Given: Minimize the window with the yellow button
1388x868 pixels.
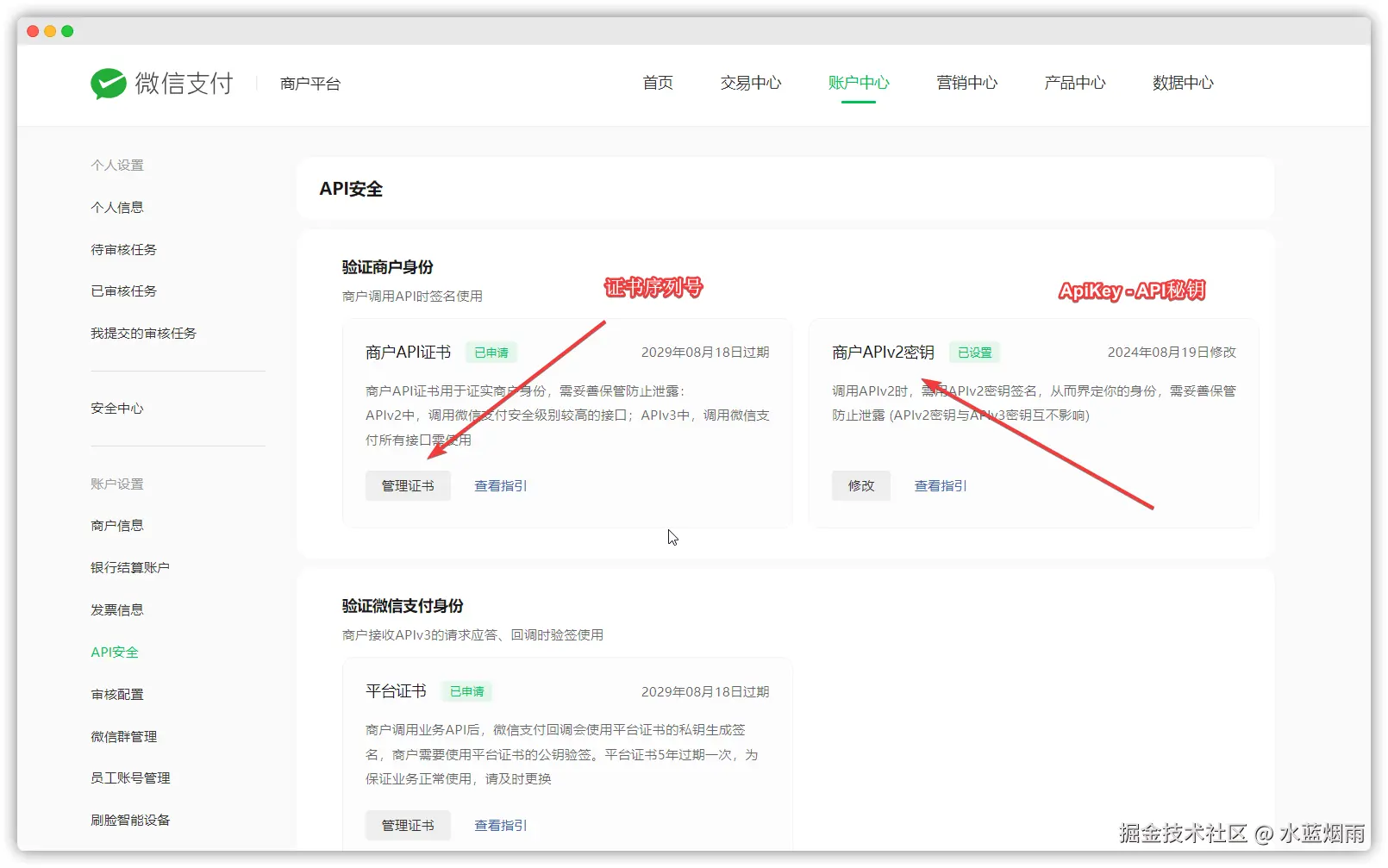Looking at the screenshot, I should 50,31.
